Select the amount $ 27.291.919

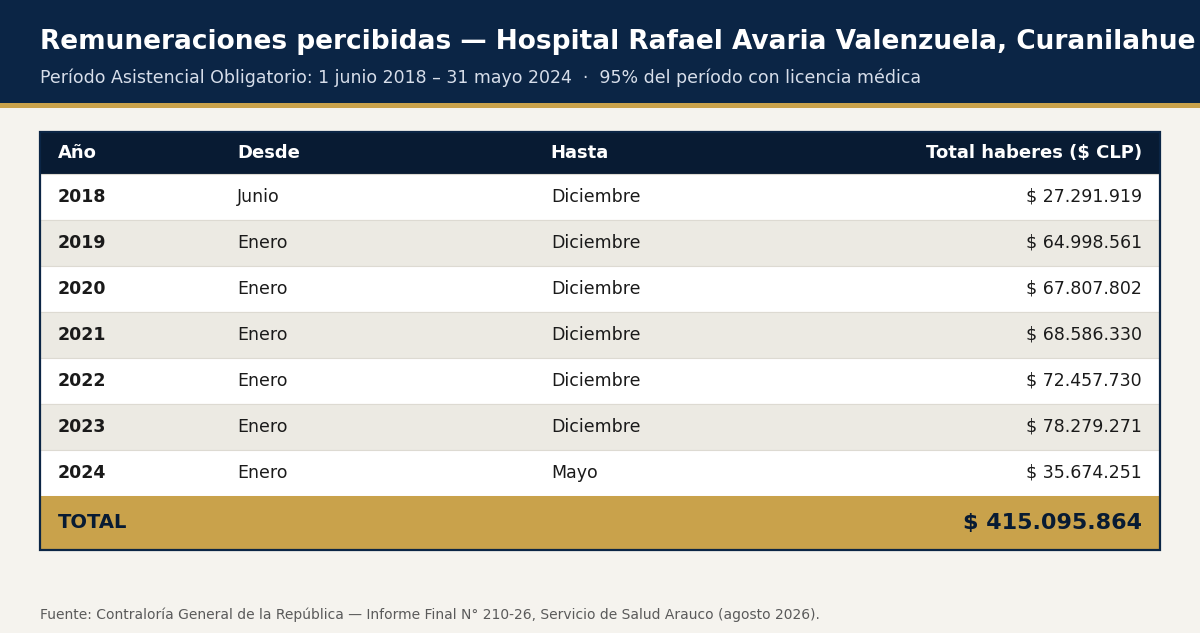click(x=1083, y=197)
